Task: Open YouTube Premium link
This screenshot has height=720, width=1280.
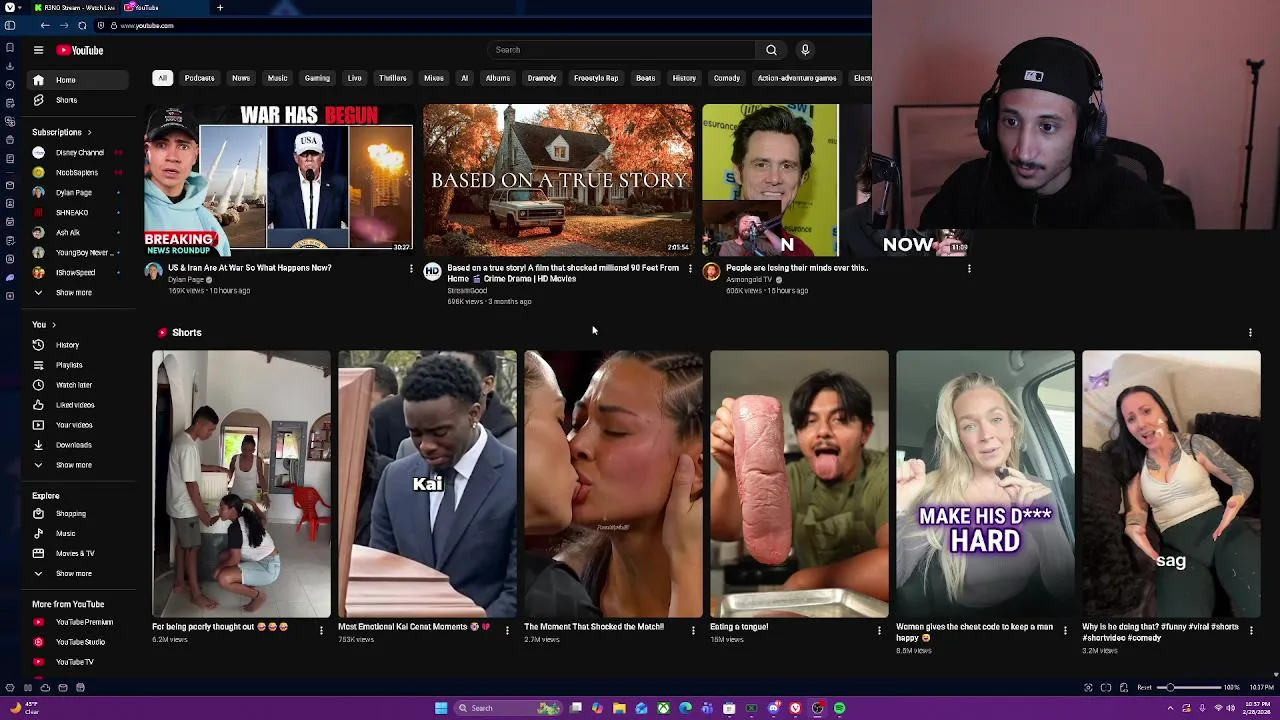Action: pos(80,622)
